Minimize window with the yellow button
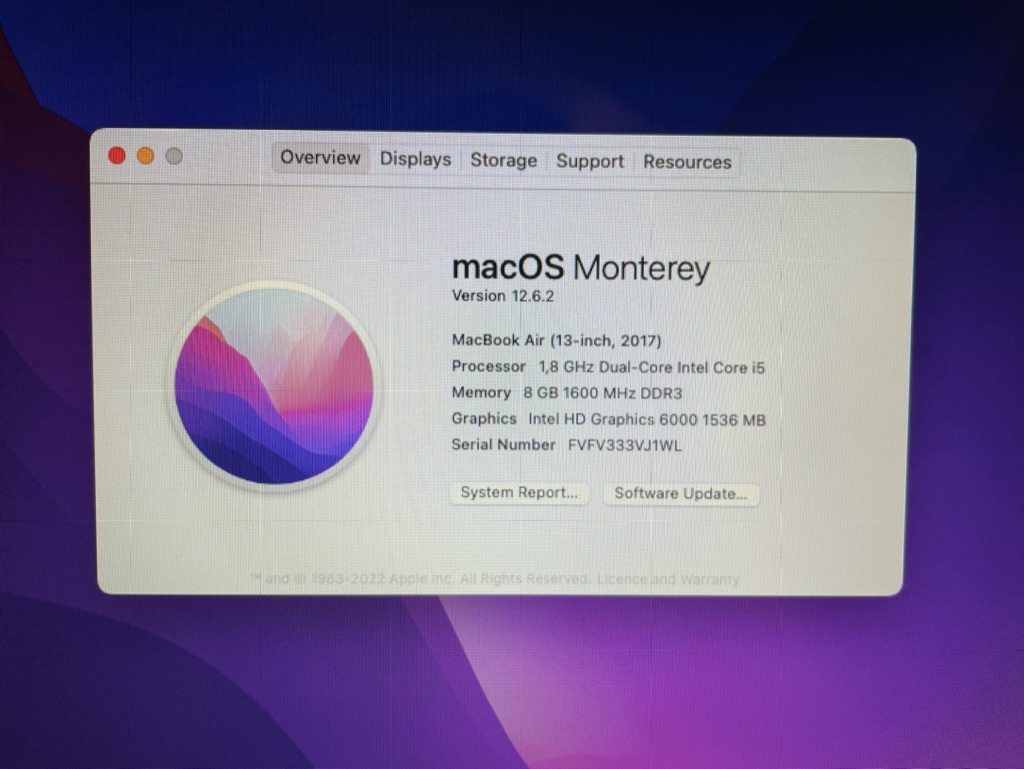1024x769 pixels. click(146, 156)
